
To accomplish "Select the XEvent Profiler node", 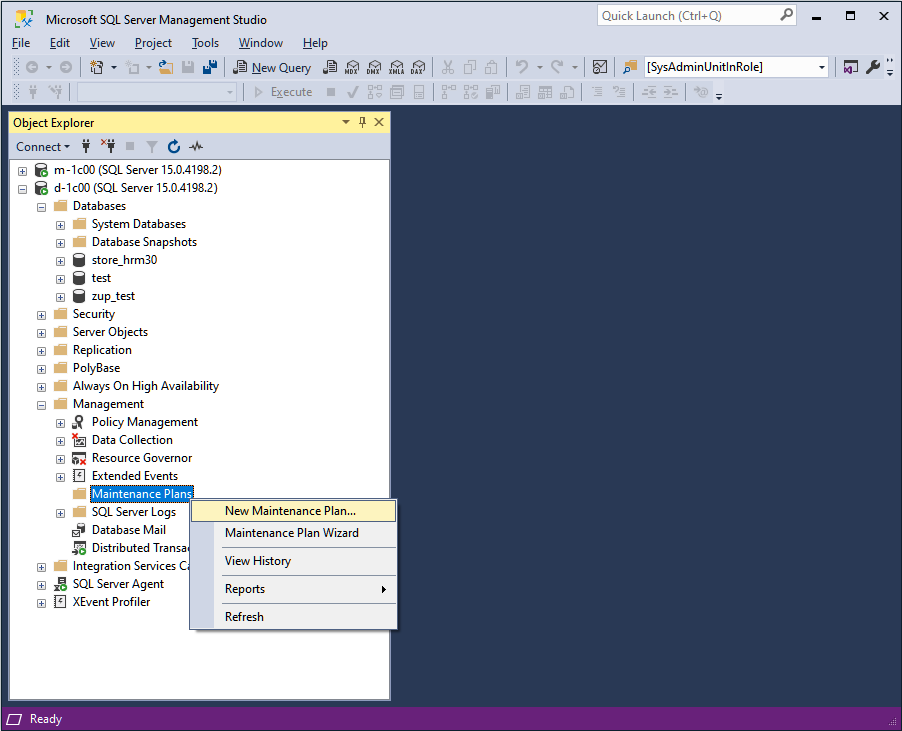I will pos(111,602).
